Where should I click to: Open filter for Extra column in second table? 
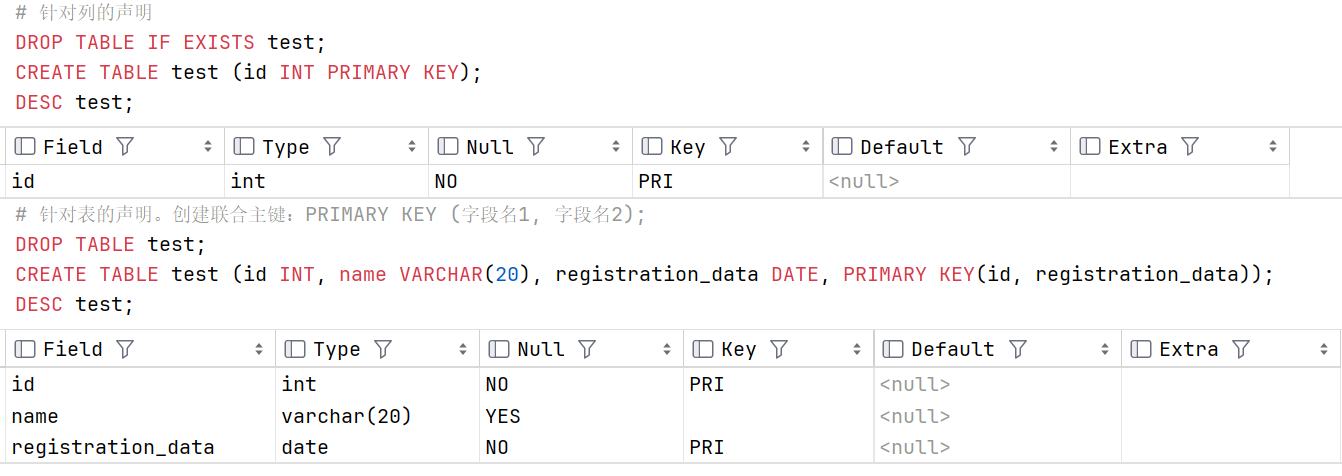(x=1241, y=349)
